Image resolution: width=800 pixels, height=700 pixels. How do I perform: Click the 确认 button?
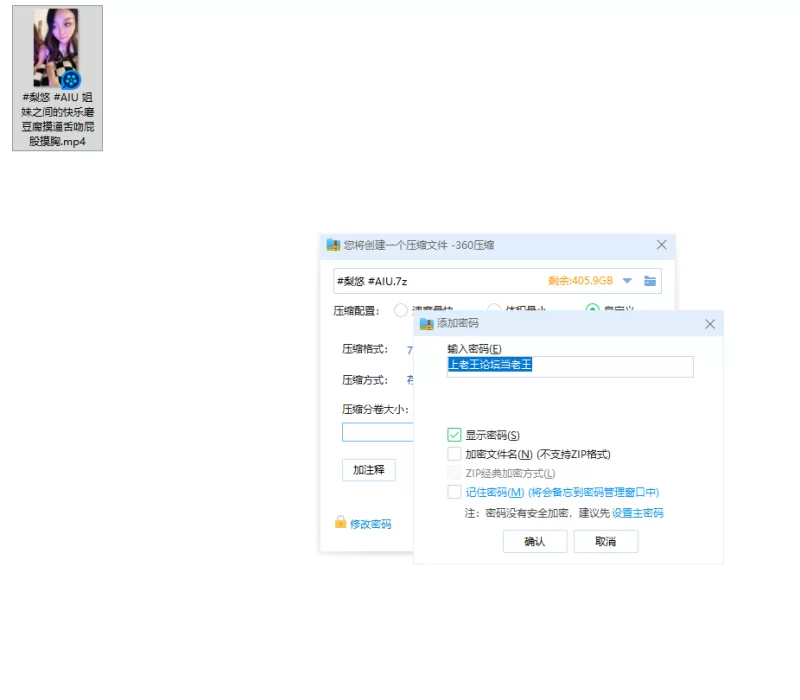click(535, 541)
